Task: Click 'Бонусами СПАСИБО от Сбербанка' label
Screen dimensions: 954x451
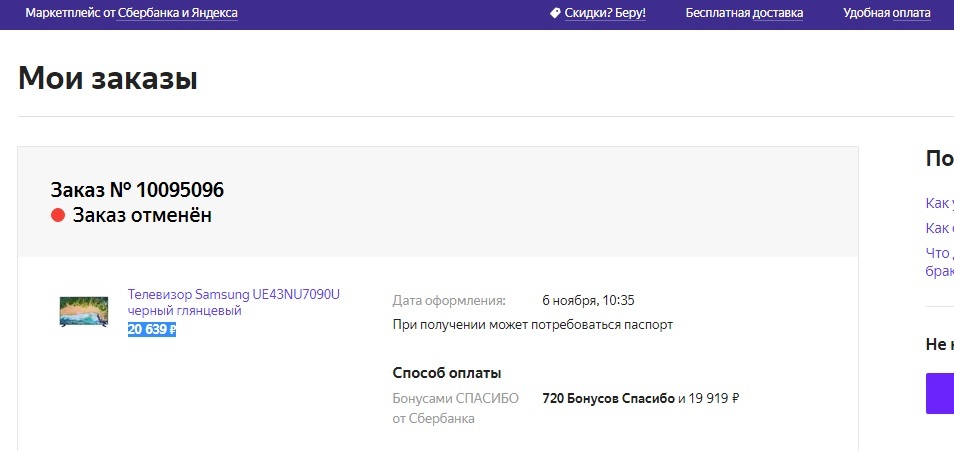Action: tap(456, 408)
